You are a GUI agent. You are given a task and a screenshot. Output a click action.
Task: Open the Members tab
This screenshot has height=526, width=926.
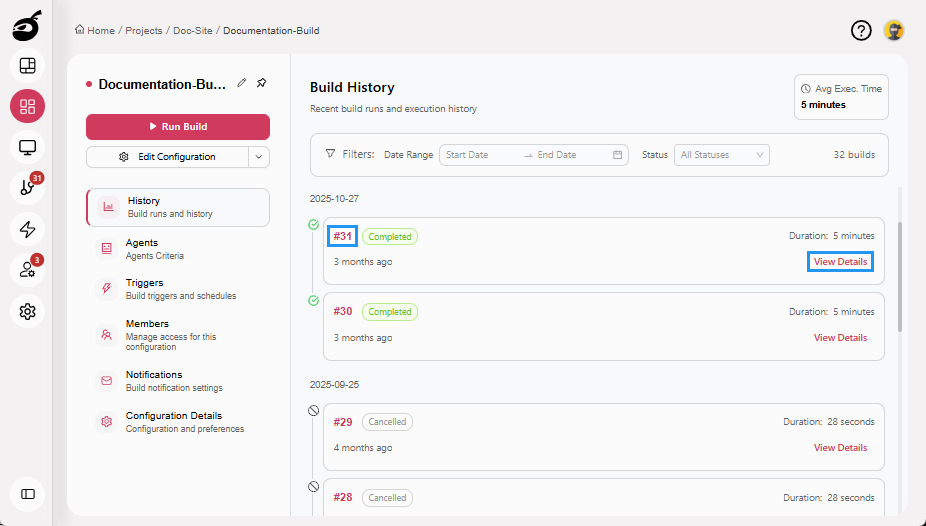click(x=178, y=335)
